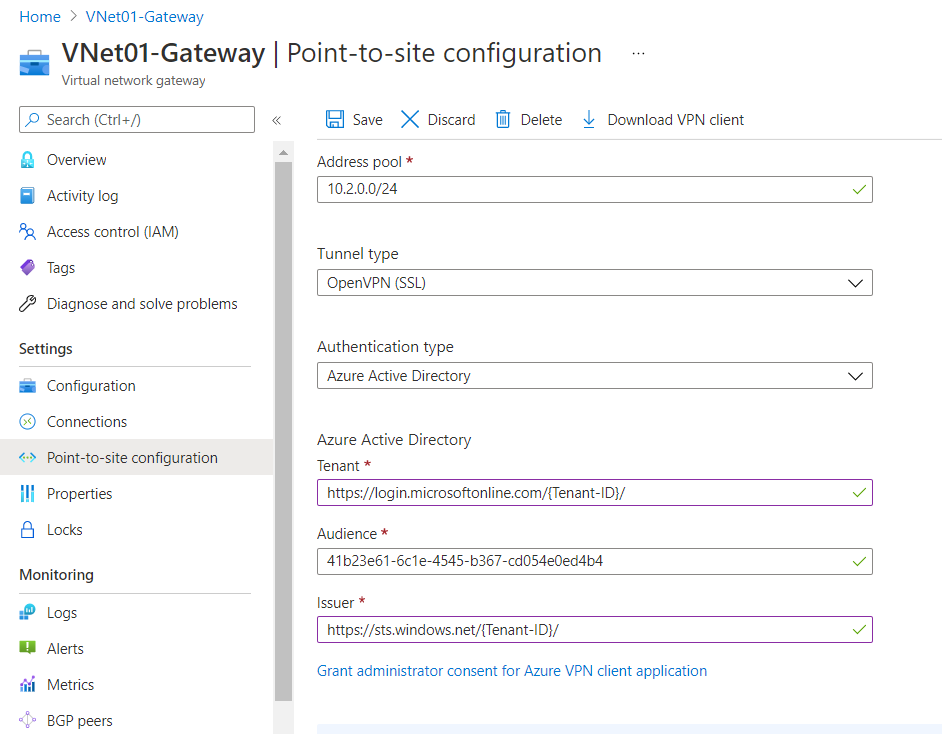
Task: Click the Connections circle icon
Action: (28, 422)
